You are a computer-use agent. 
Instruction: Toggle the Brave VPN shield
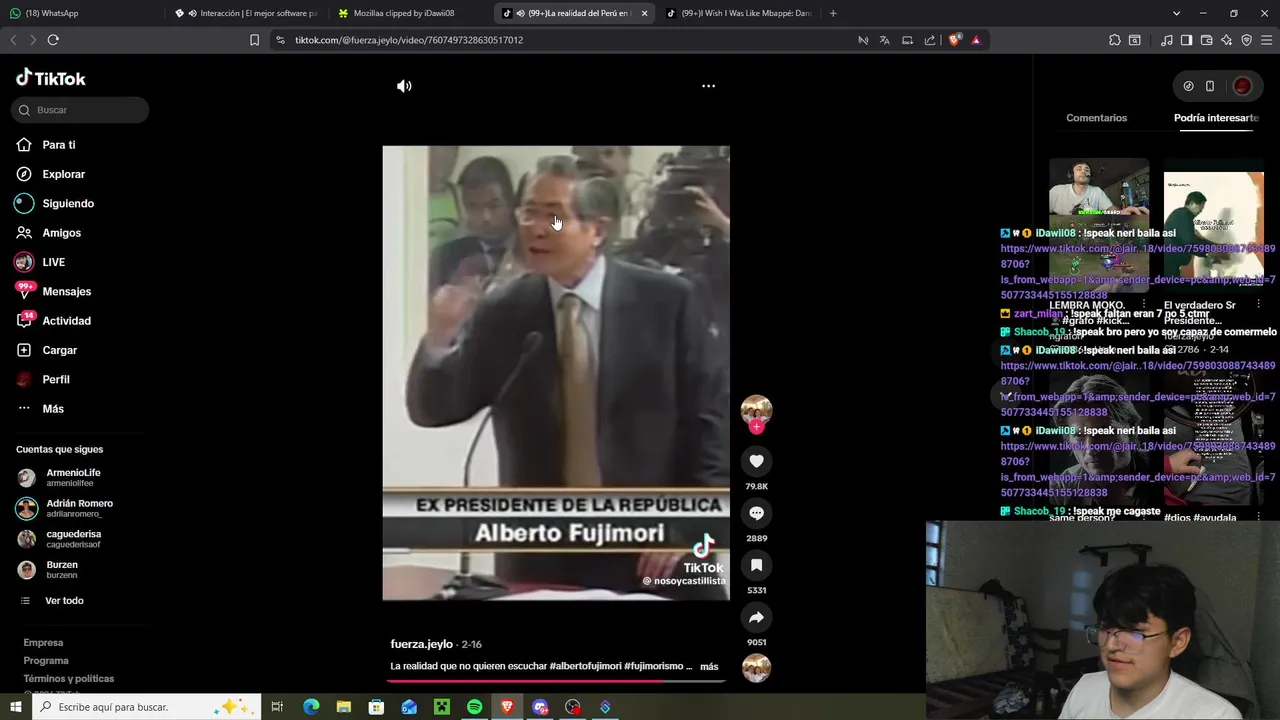coord(1246,40)
